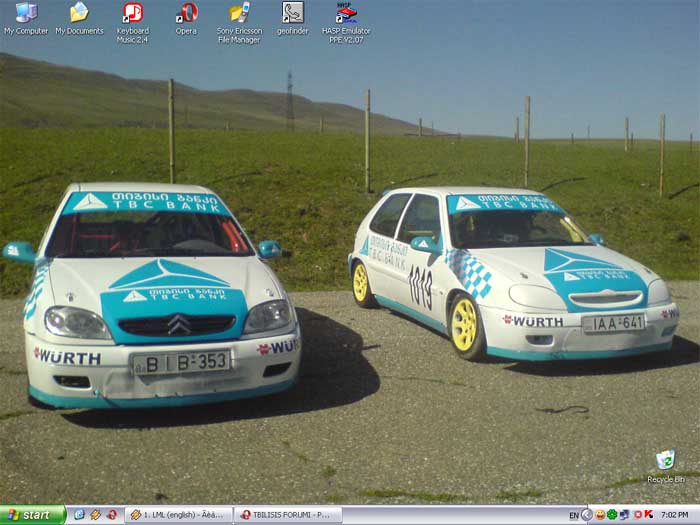700x525 pixels.
Task: Click the yellow smiley tray icon
Action: click(x=600, y=515)
